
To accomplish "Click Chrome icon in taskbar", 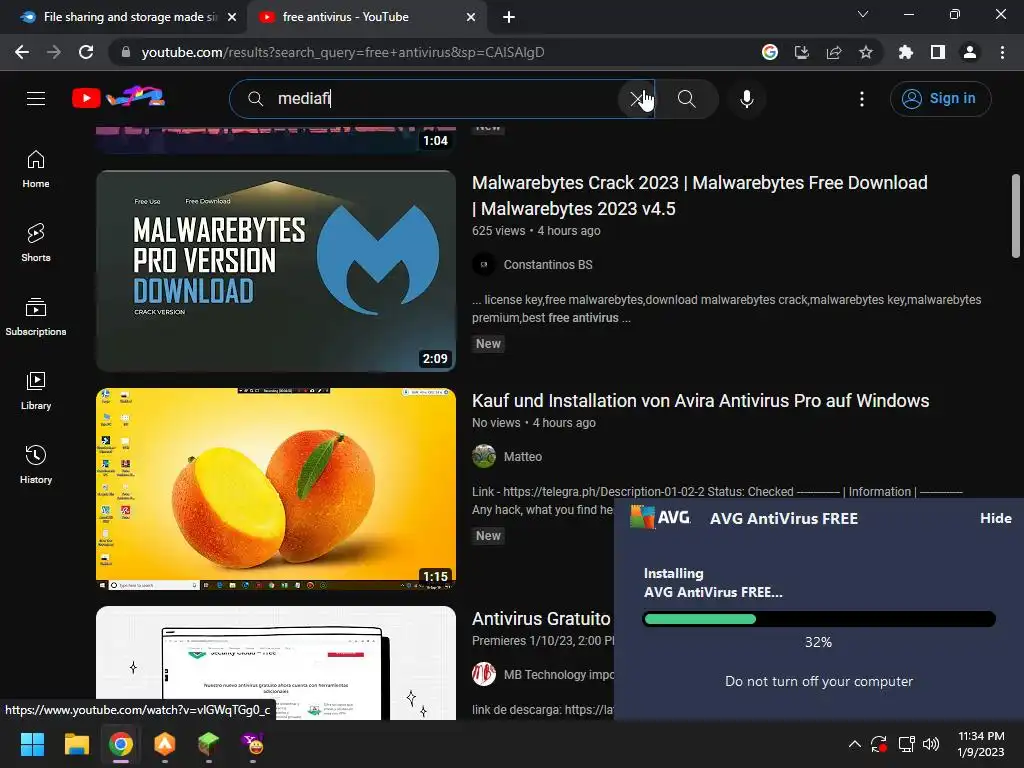I will point(121,744).
